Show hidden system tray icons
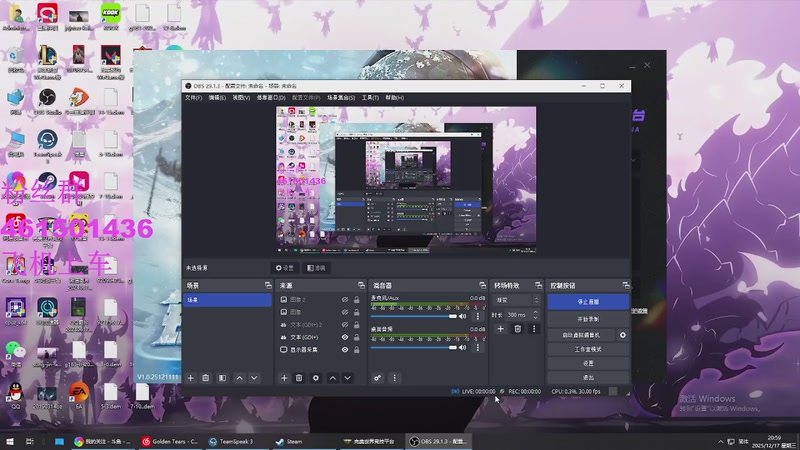 point(720,441)
